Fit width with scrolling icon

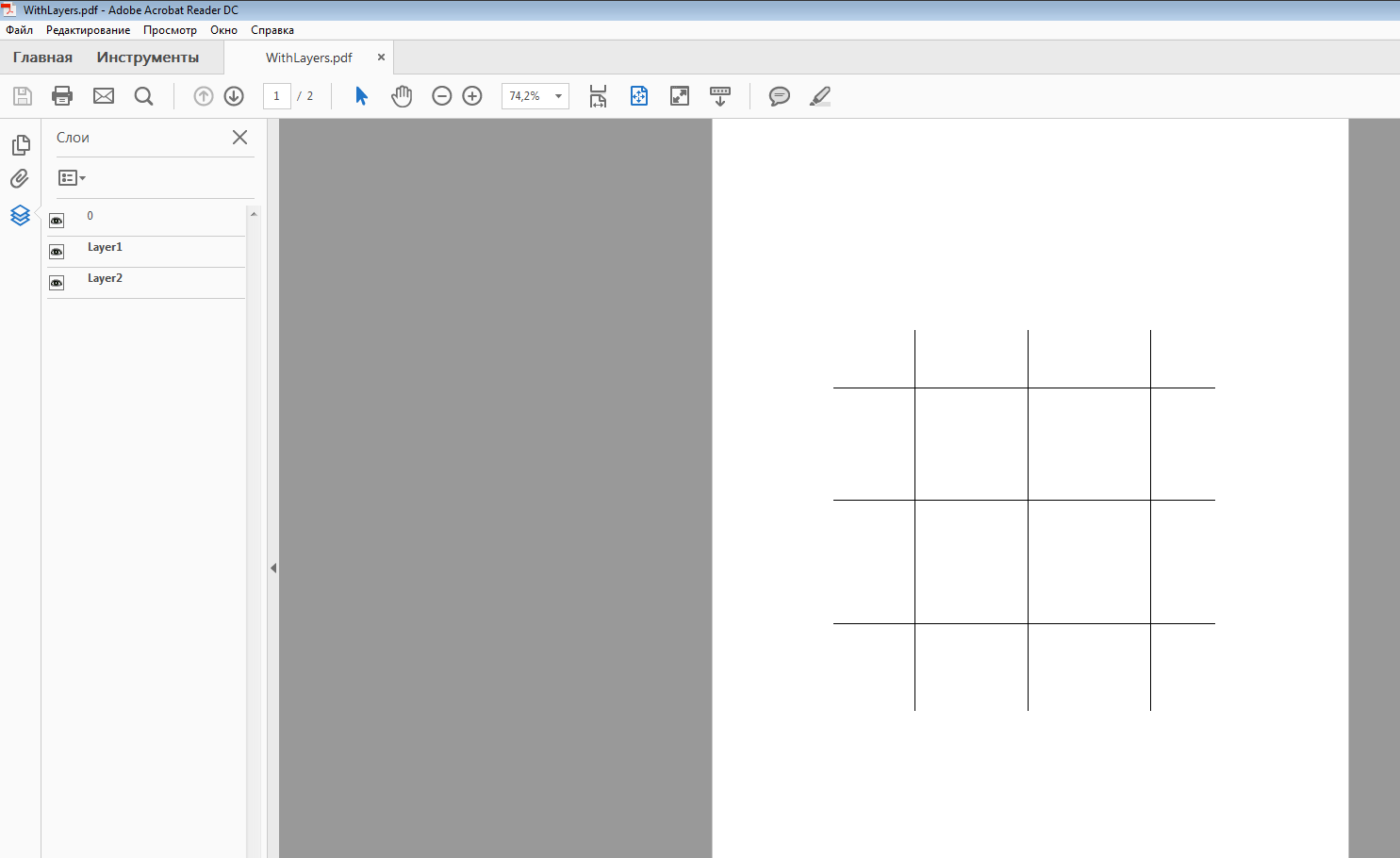pyautogui.click(x=598, y=96)
